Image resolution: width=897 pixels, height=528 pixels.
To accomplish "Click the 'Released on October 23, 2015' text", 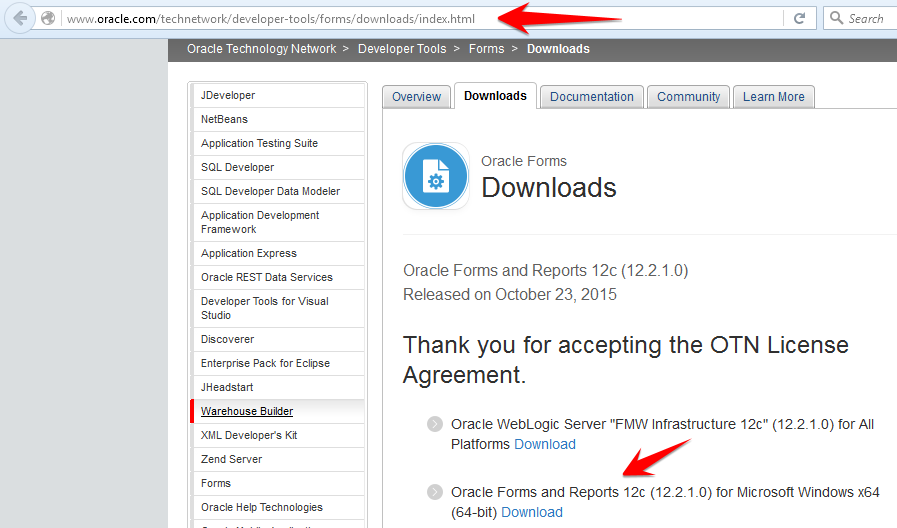I will click(510, 295).
